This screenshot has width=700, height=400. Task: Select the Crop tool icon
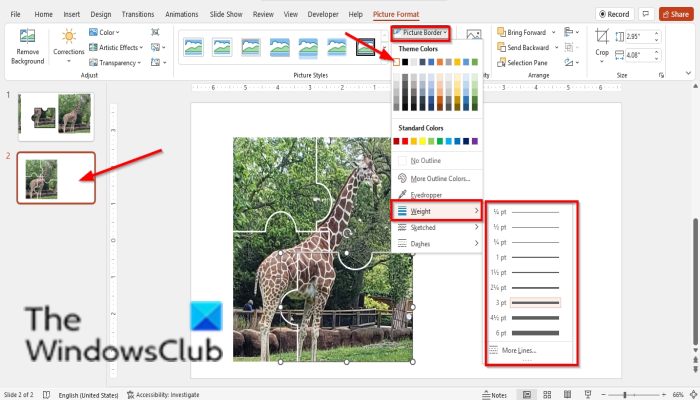point(602,36)
